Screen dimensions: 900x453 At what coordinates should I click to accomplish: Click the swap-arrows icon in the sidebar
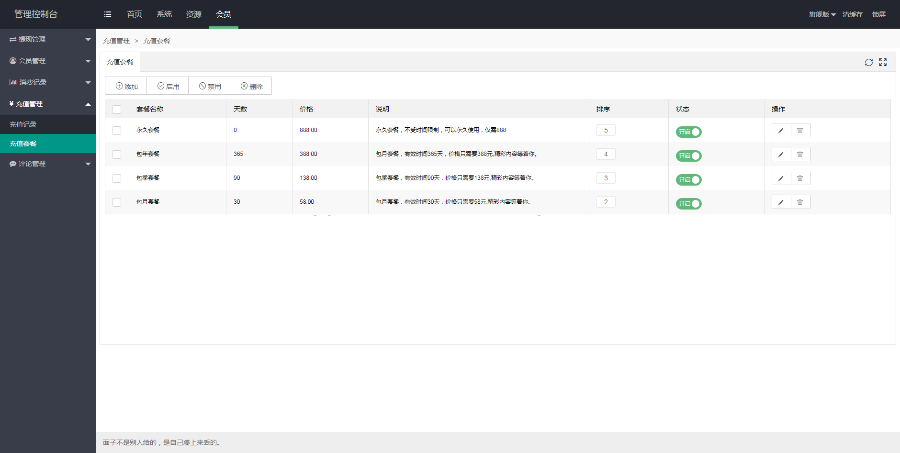(x=13, y=39)
